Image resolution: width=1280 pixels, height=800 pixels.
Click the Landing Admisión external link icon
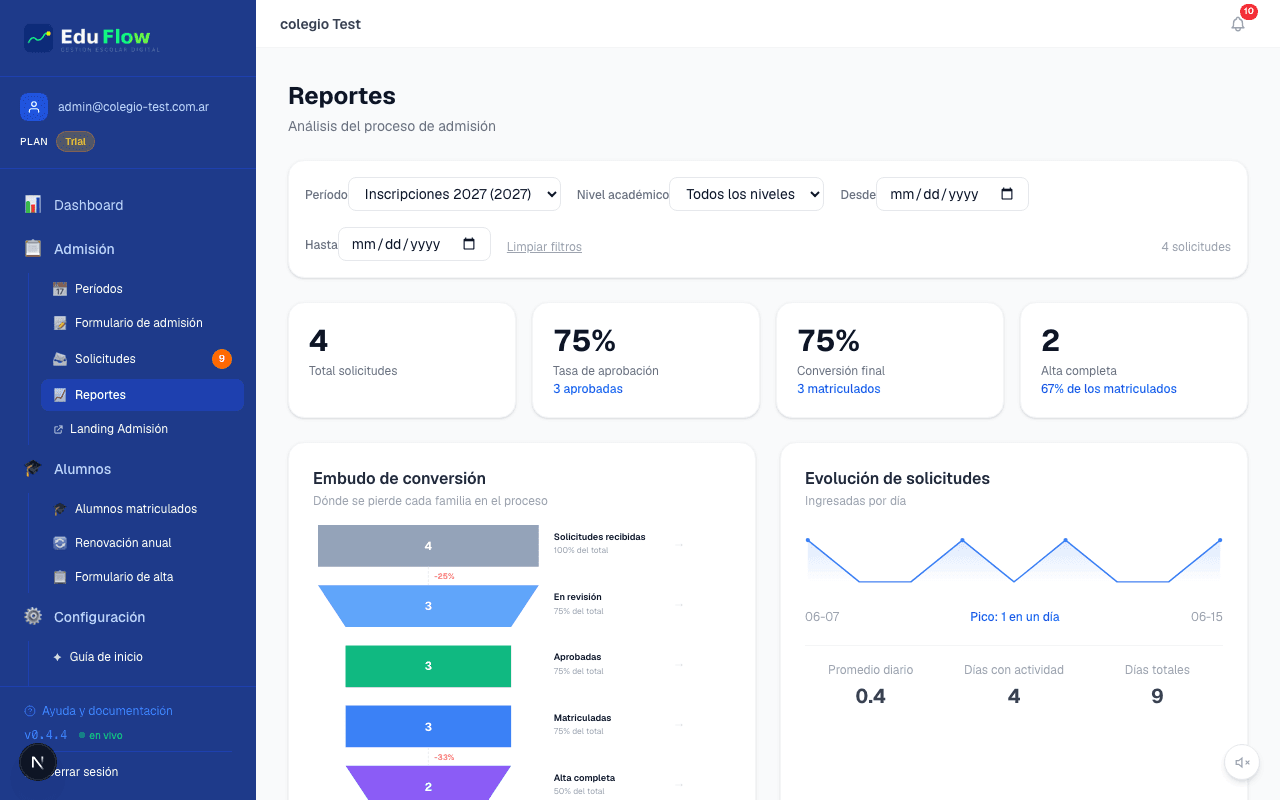pyautogui.click(x=58, y=429)
